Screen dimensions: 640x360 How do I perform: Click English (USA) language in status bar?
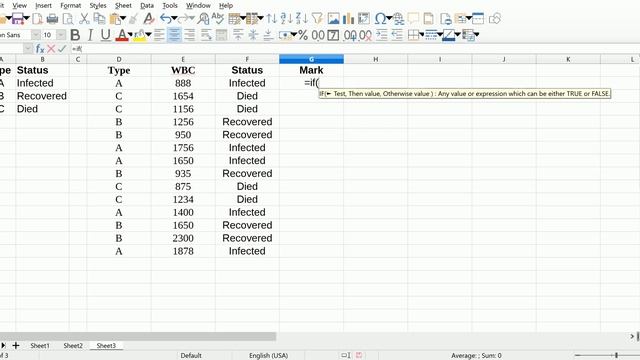click(x=268, y=356)
